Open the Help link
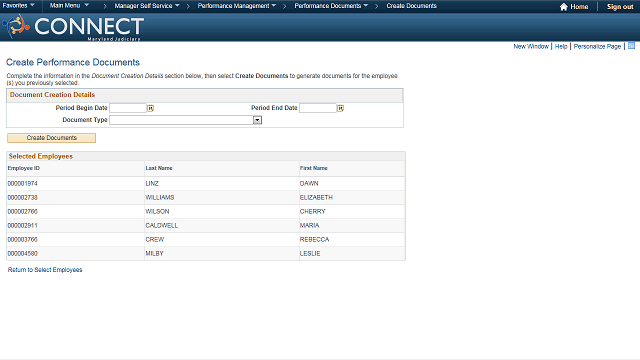The width and height of the screenshot is (640, 360). [x=561, y=47]
